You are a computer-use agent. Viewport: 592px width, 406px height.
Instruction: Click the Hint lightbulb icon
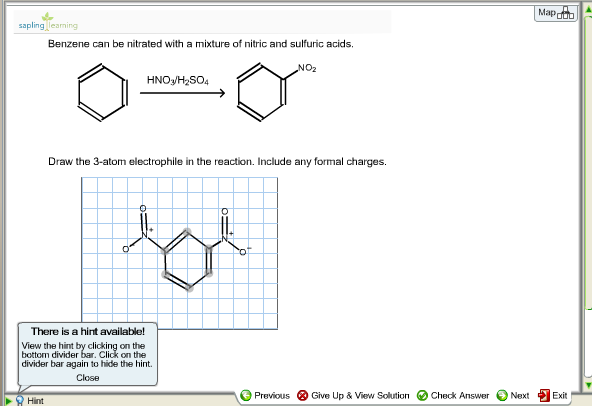(20, 400)
